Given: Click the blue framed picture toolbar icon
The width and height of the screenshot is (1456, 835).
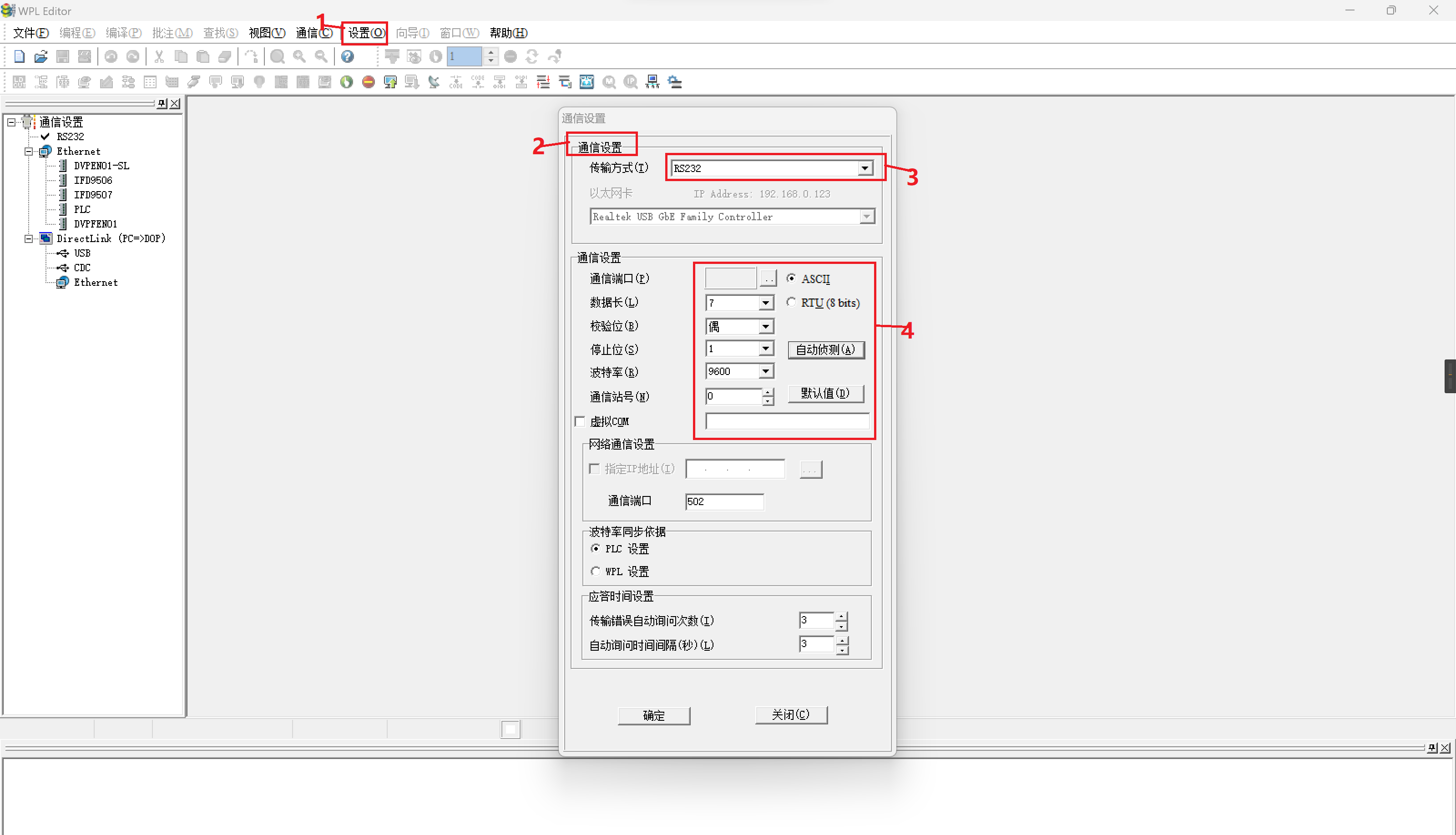Looking at the screenshot, I should (586, 82).
